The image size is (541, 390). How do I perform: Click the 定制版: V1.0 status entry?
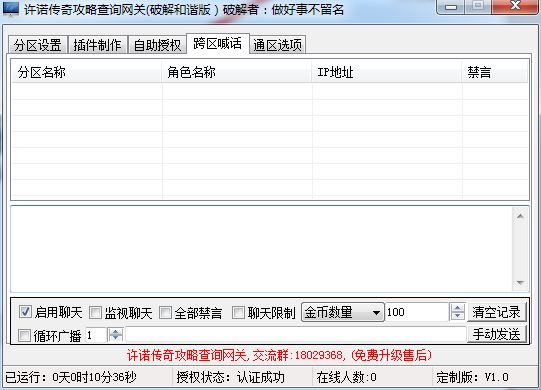point(472,377)
